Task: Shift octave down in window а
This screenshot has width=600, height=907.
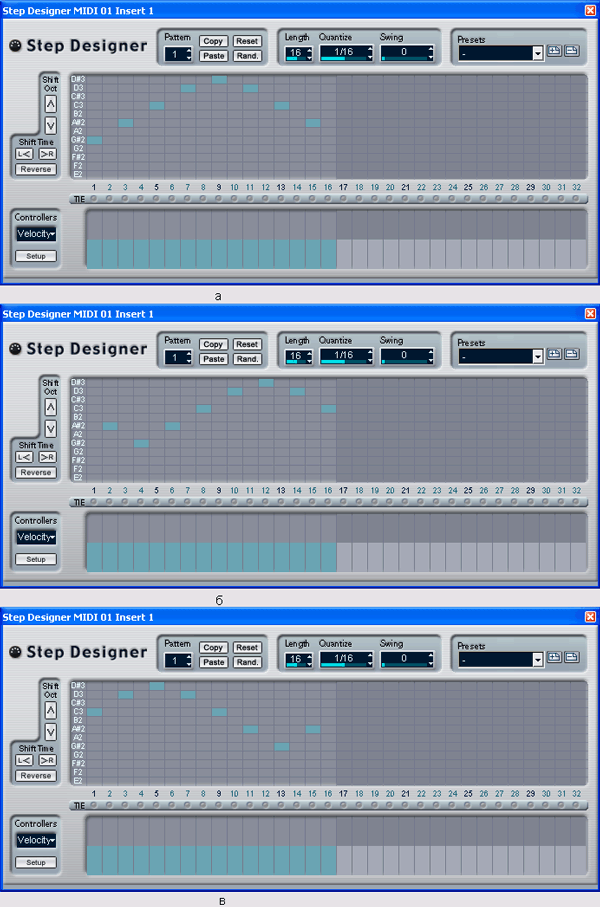Action: point(51,126)
